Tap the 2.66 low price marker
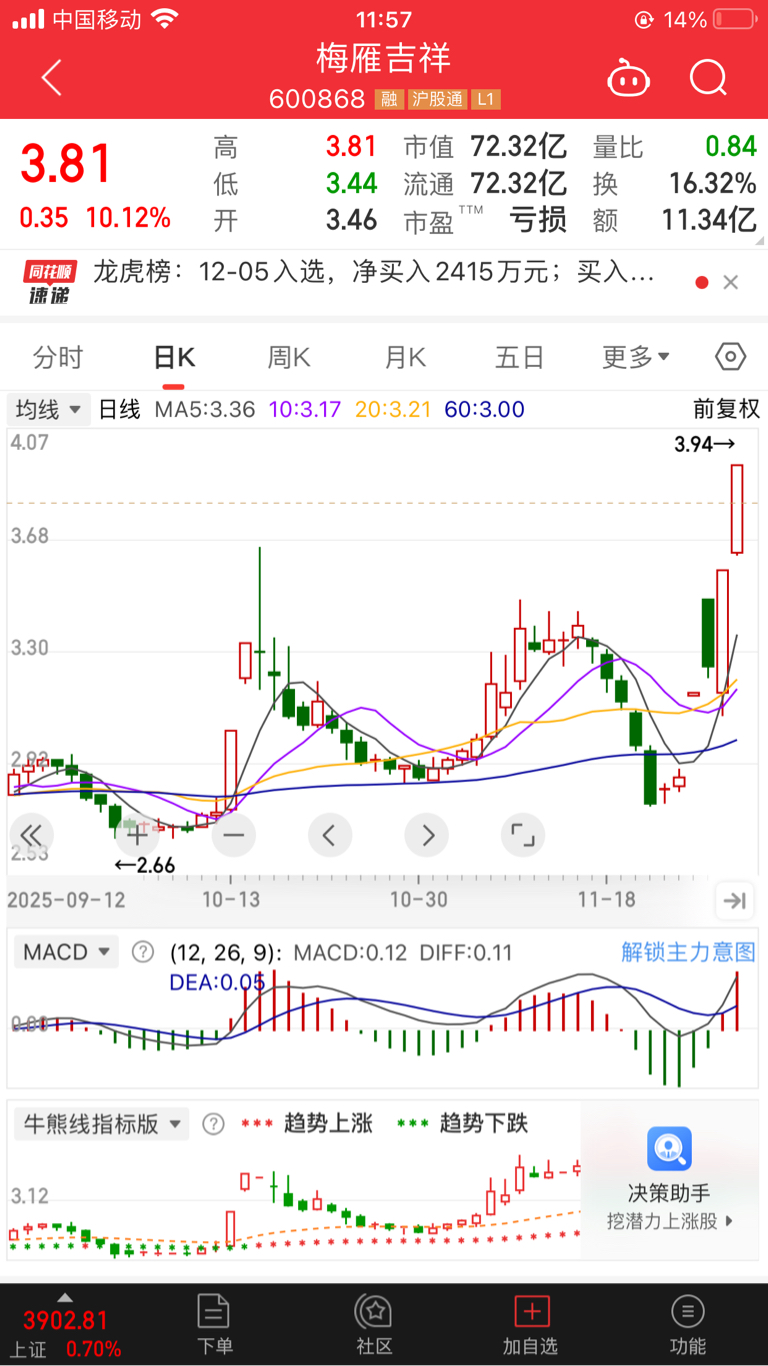Image resolution: width=768 pixels, height=1366 pixels. click(x=145, y=865)
